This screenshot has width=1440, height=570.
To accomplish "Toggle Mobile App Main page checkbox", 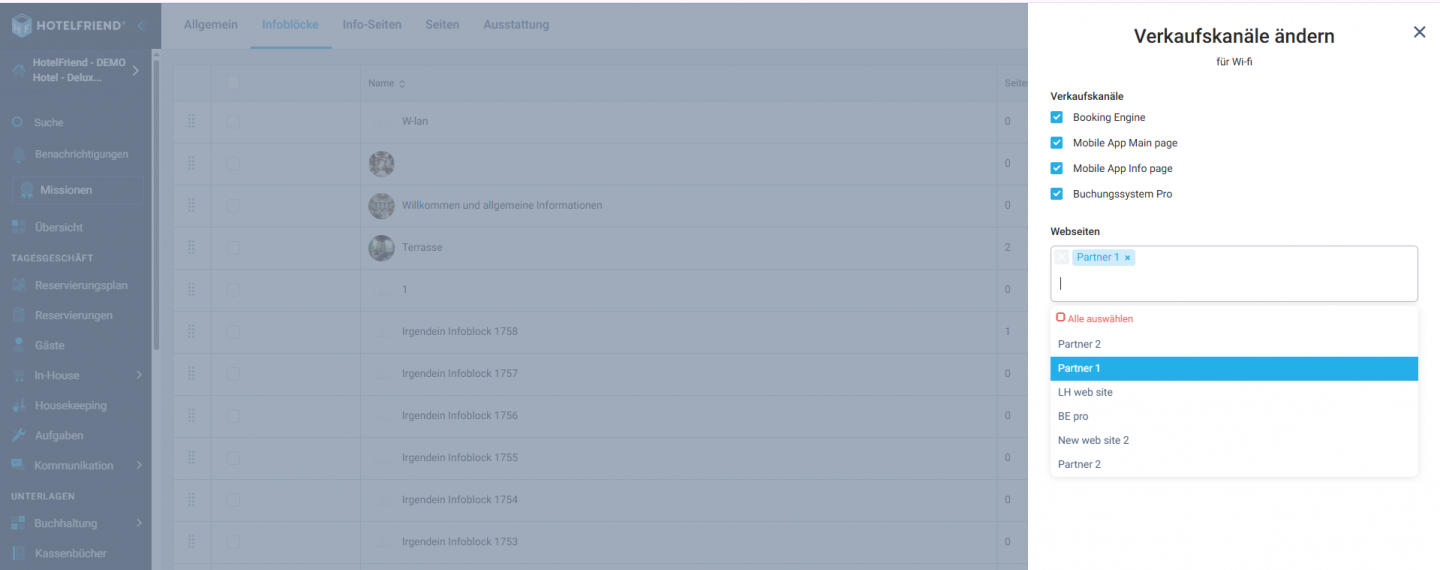I will point(1057,143).
